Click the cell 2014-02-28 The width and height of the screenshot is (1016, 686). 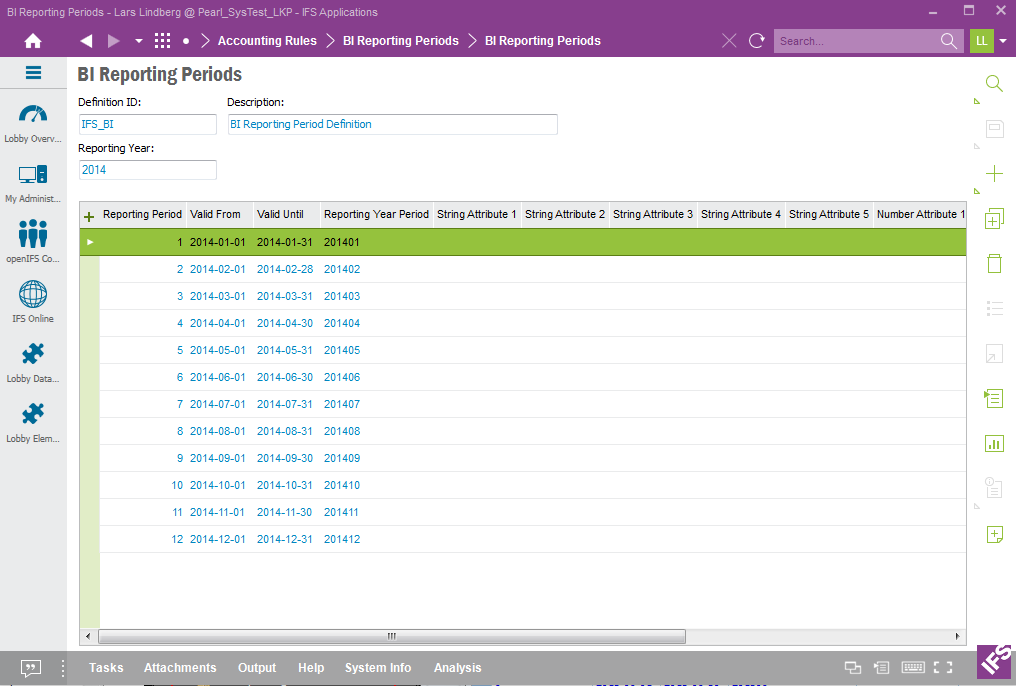(285, 269)
